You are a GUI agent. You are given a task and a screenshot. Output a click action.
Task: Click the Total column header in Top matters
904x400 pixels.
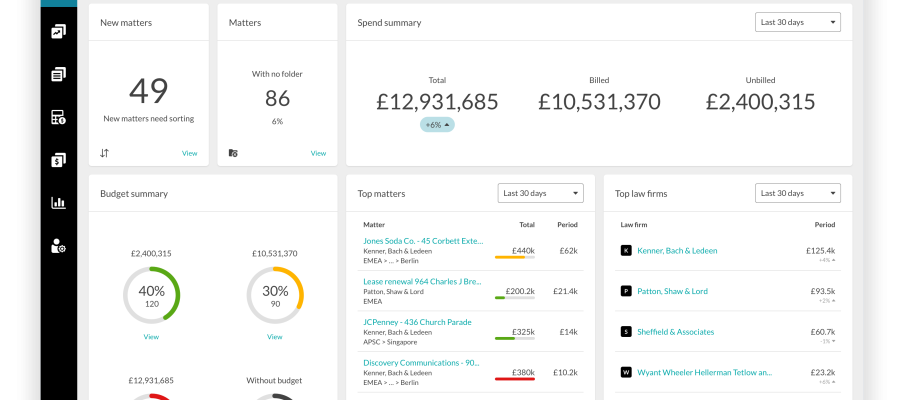527,225
